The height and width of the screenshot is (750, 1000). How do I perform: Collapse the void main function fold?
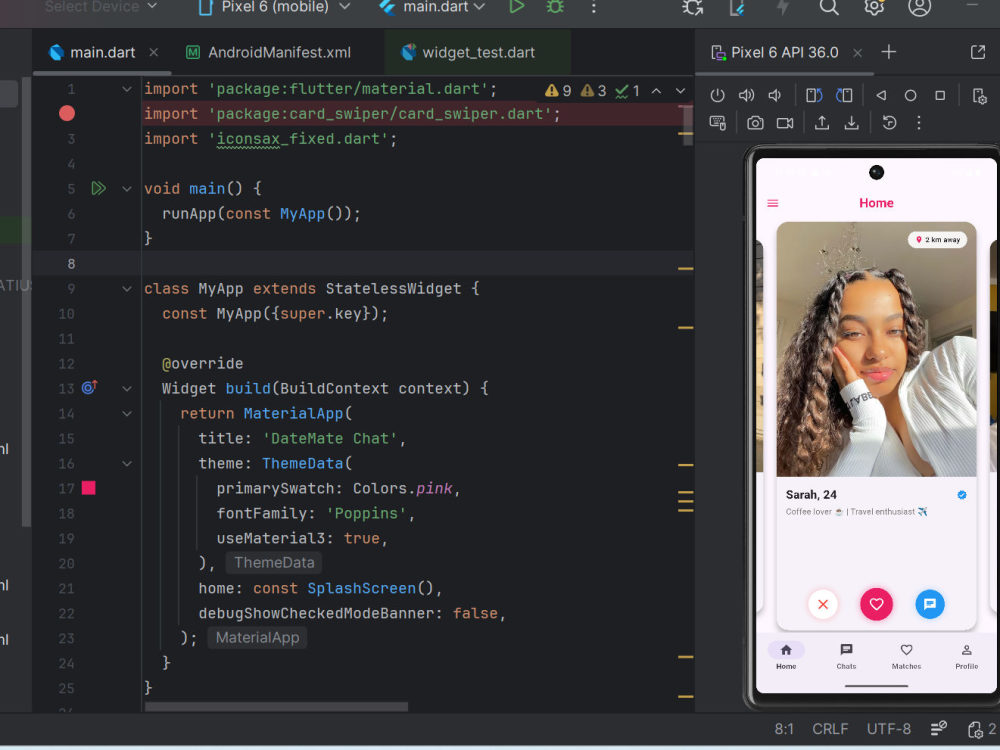[126, 189]
